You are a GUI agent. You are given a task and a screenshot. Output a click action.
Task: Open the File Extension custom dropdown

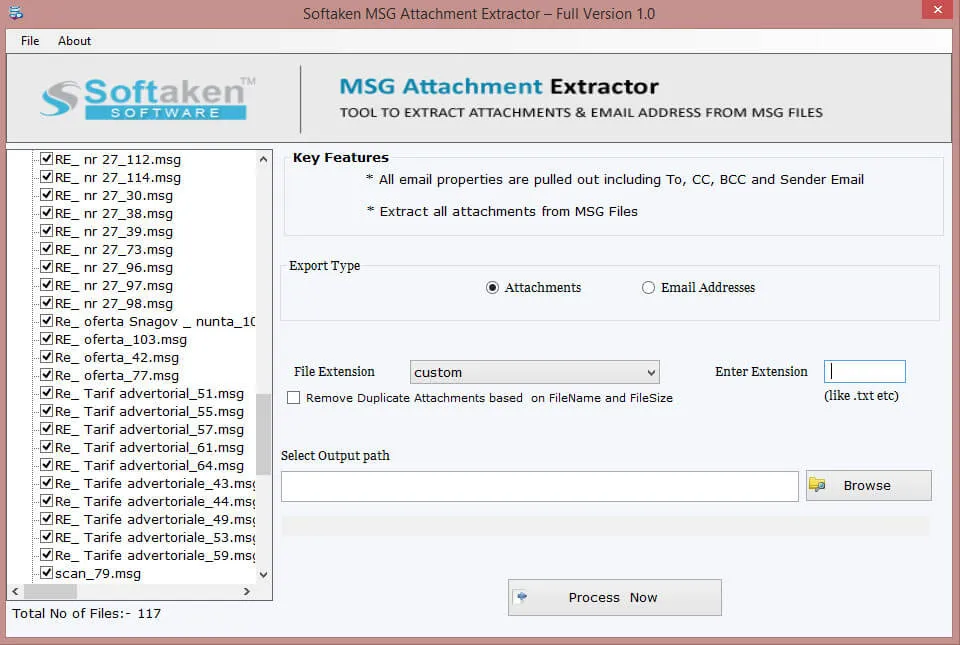(x=534, y=372)
